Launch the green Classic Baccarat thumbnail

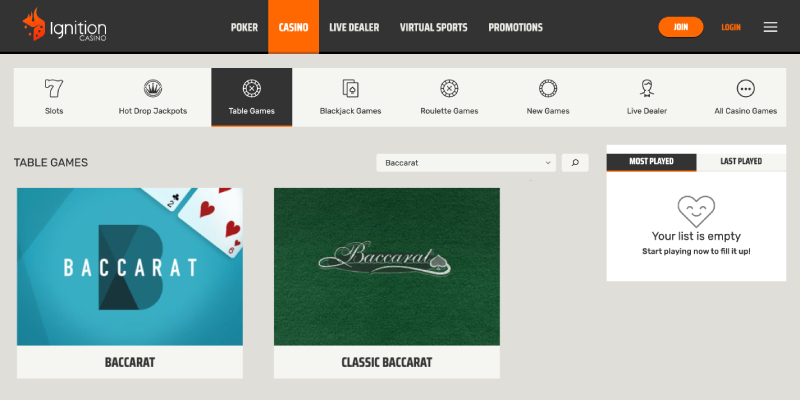coord(387,267)
